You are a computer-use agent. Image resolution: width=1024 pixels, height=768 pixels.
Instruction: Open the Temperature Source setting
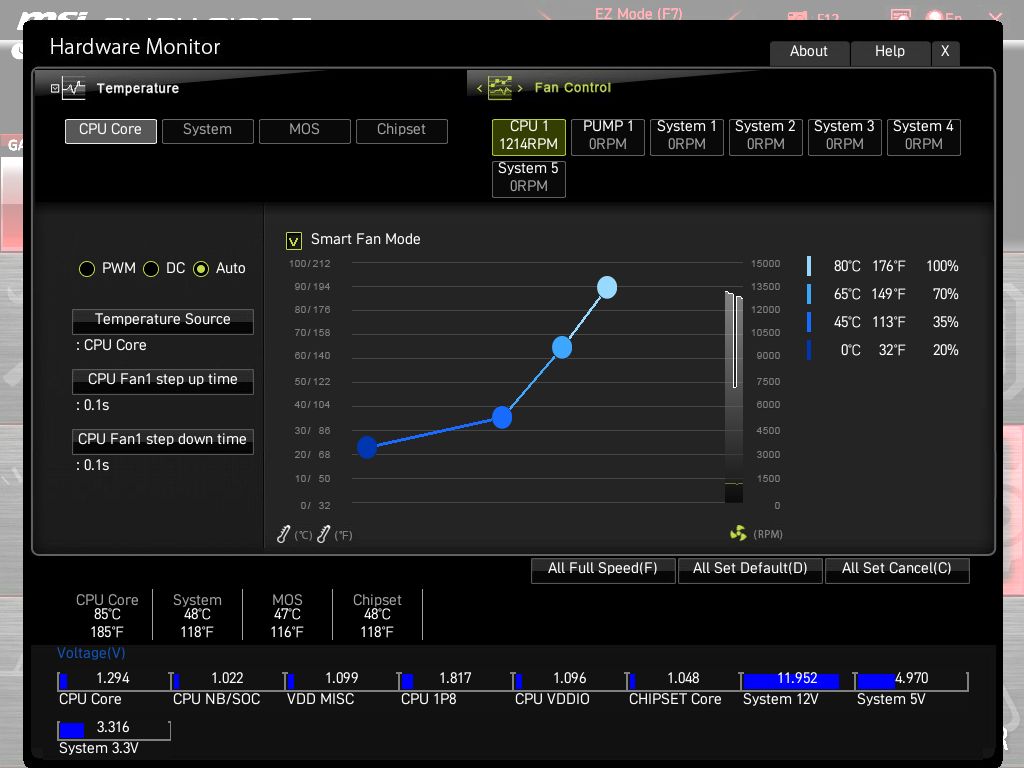point(163,321)
